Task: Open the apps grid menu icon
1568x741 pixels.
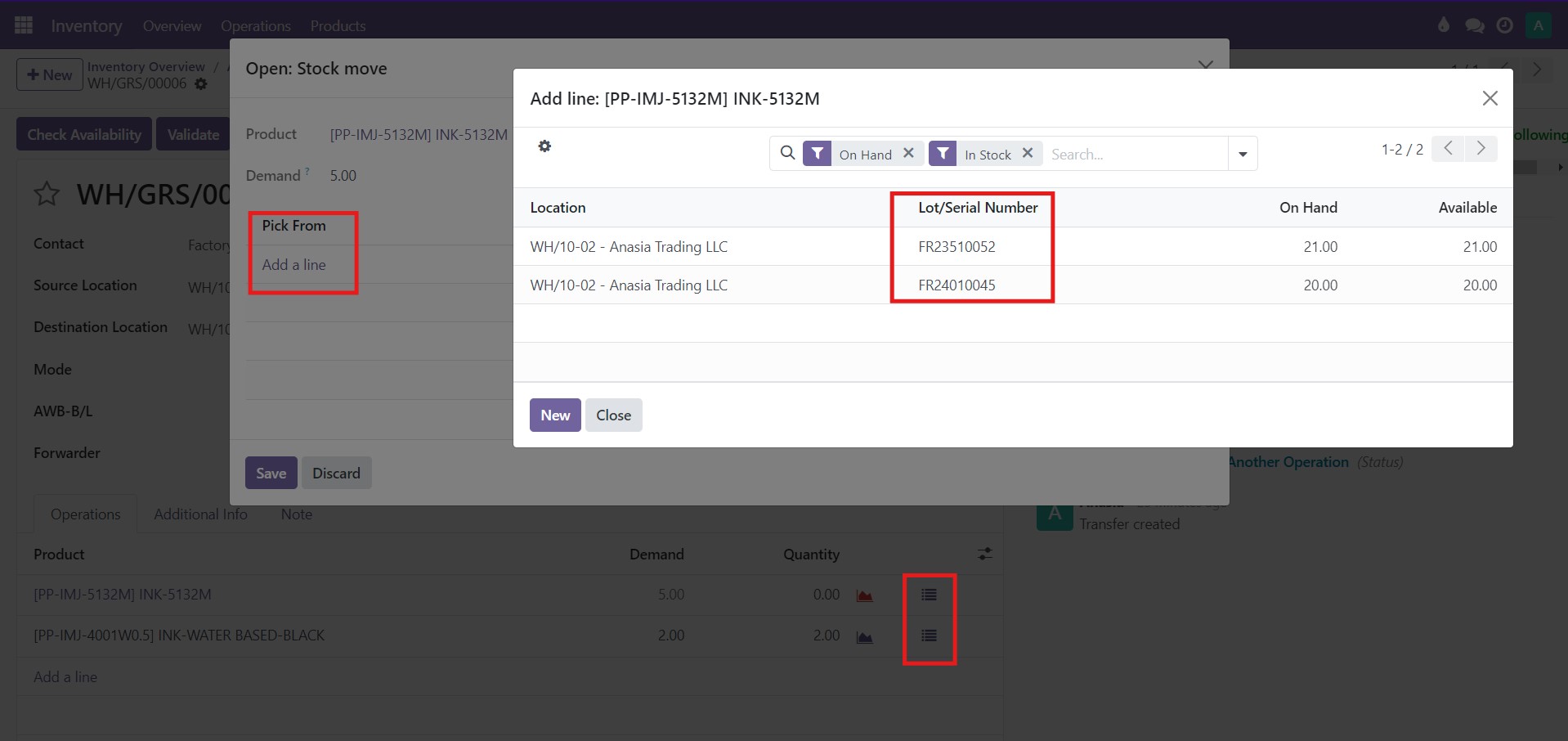Action: coord(24,25)
